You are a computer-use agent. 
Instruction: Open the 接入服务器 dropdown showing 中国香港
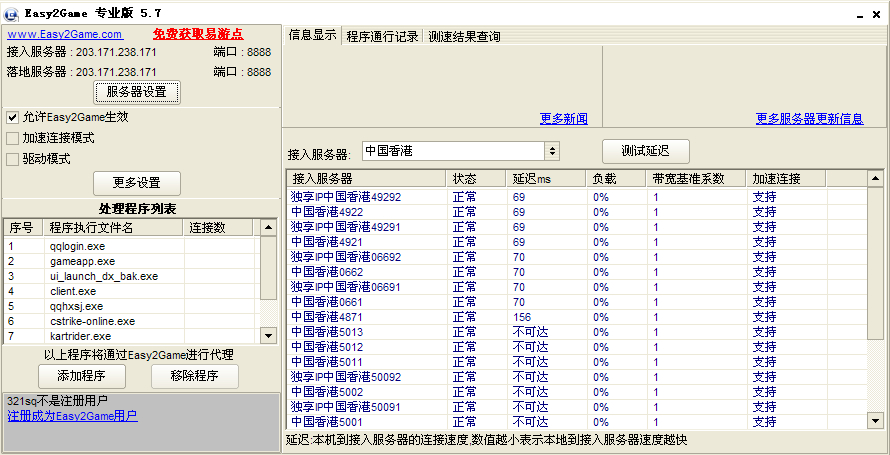click(x=461, y=151)
